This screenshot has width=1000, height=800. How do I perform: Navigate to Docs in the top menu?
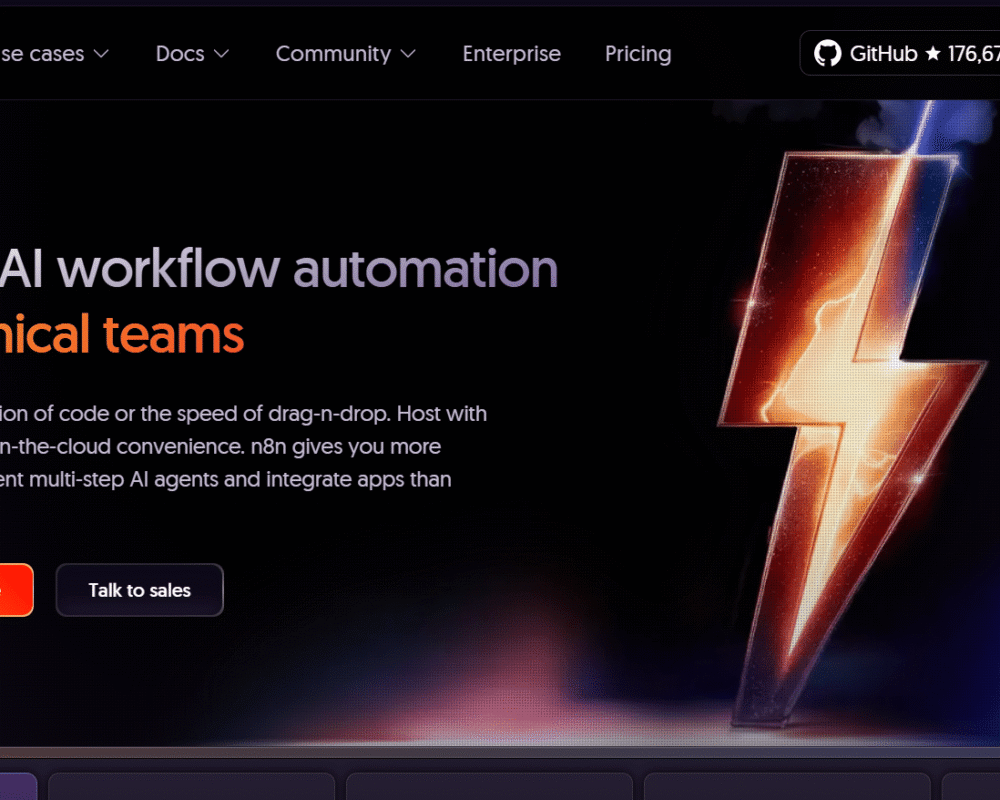pyautogui.click(x=180, y=54)
